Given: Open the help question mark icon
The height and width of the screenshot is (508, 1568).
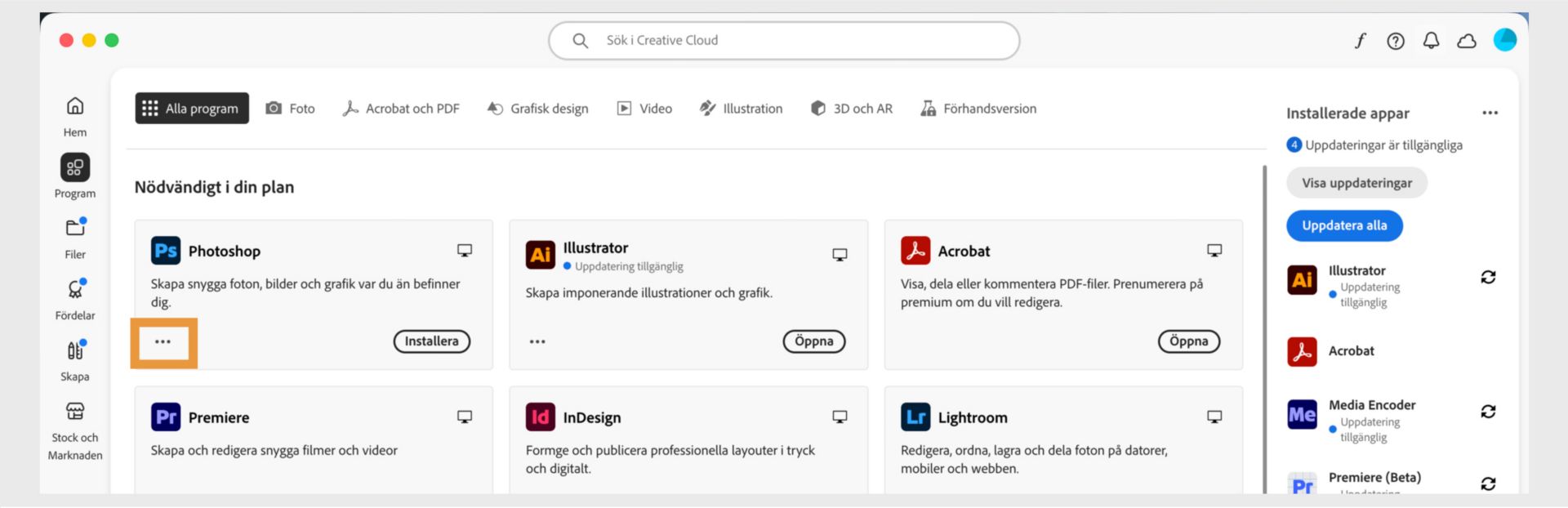Looking at the screenshot, I should [x=1396, y=41].
